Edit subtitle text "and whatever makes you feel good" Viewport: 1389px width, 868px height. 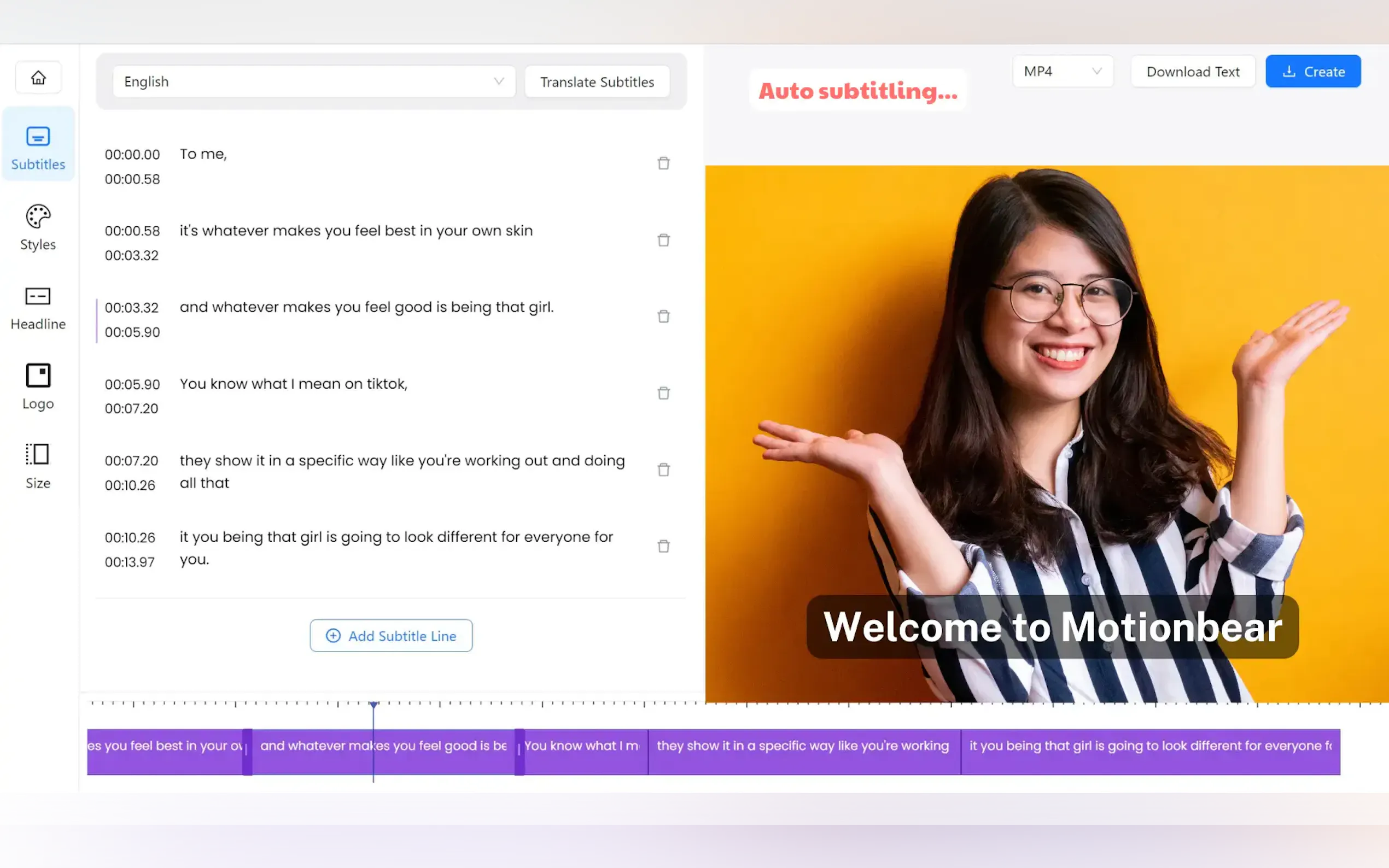click(366, 307)
